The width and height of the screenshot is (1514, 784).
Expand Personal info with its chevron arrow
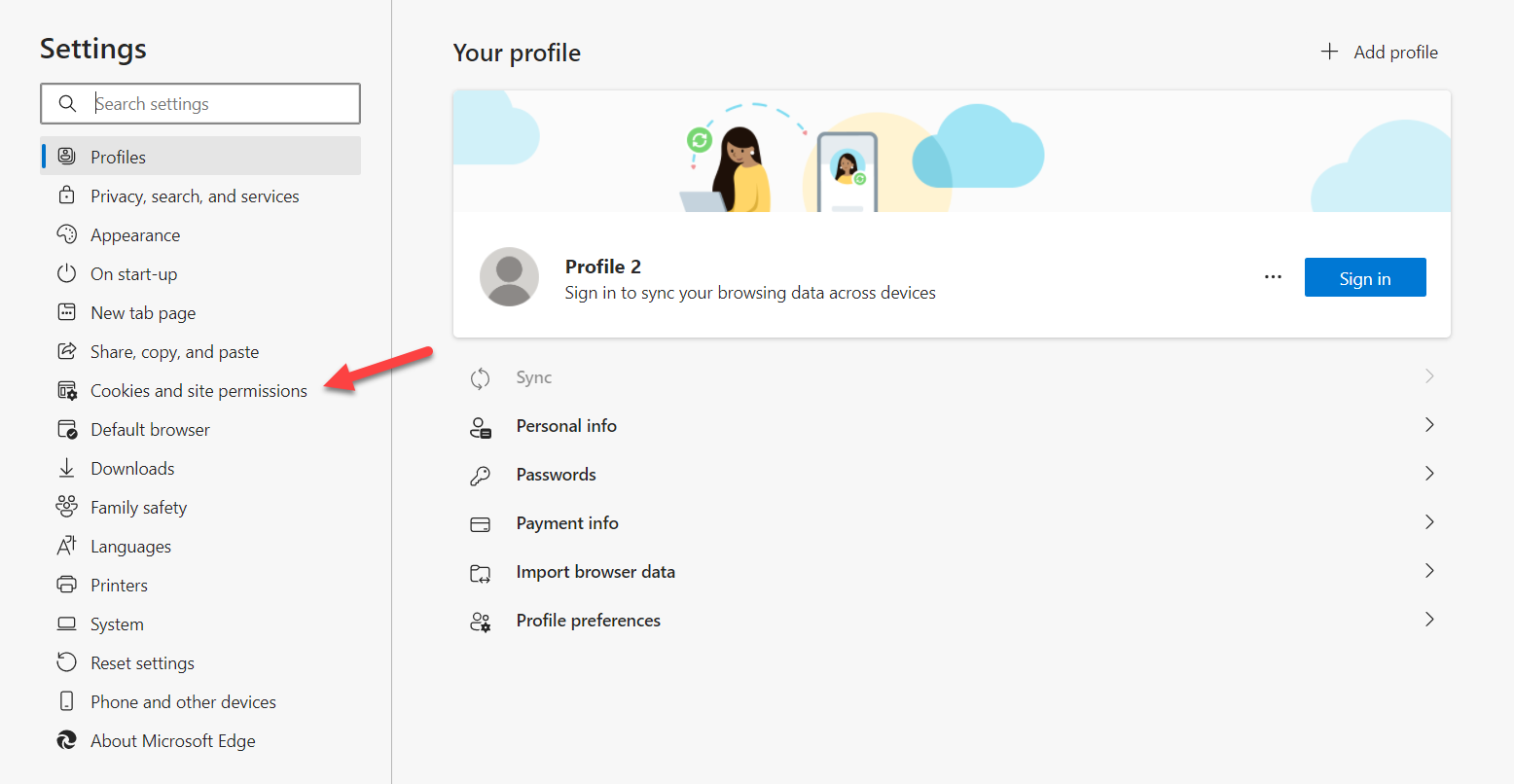click(x=1428, y=425)
